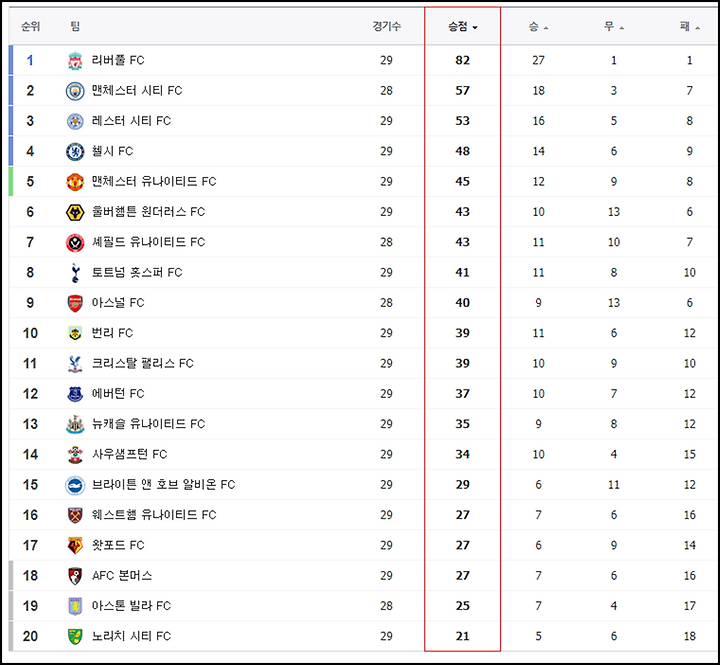Open the 레스터 시티 FC team link
The image size is (720, 665).
point(131,121)
